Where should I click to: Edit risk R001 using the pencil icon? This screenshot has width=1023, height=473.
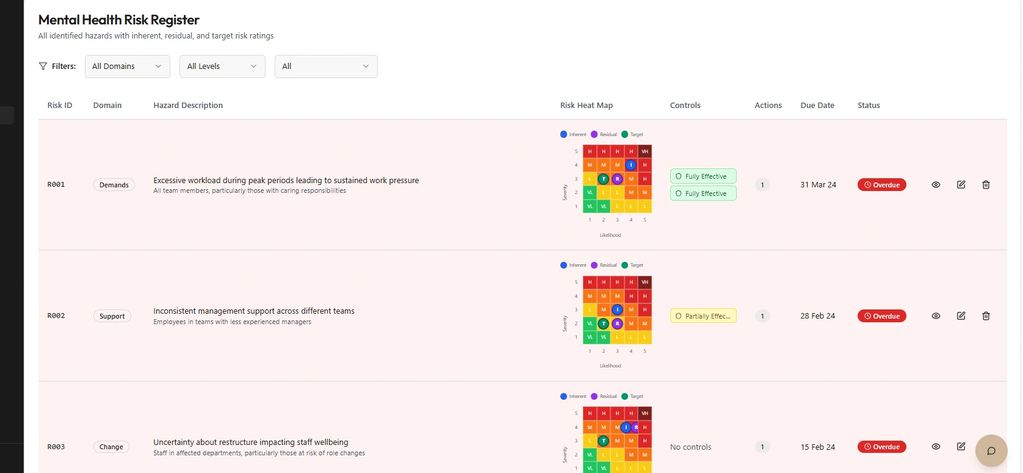(961, 185)
